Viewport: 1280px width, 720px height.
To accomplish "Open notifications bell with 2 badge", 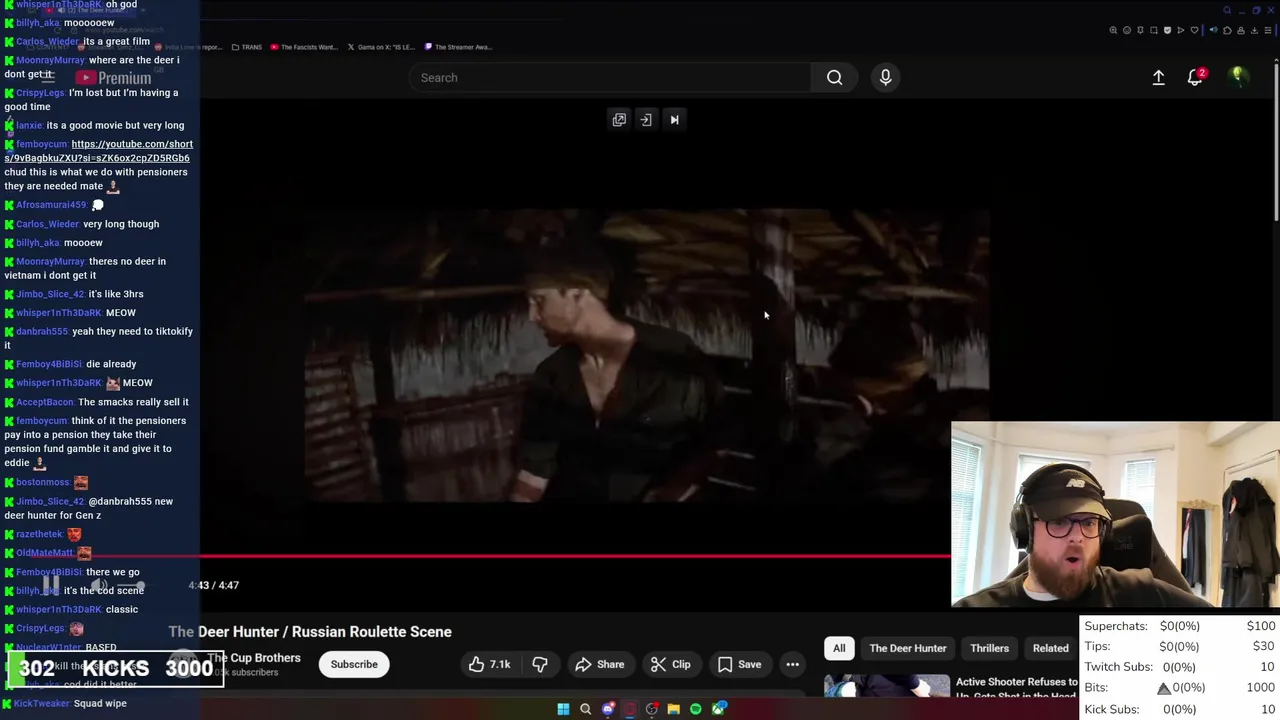I will (1195, 77).
